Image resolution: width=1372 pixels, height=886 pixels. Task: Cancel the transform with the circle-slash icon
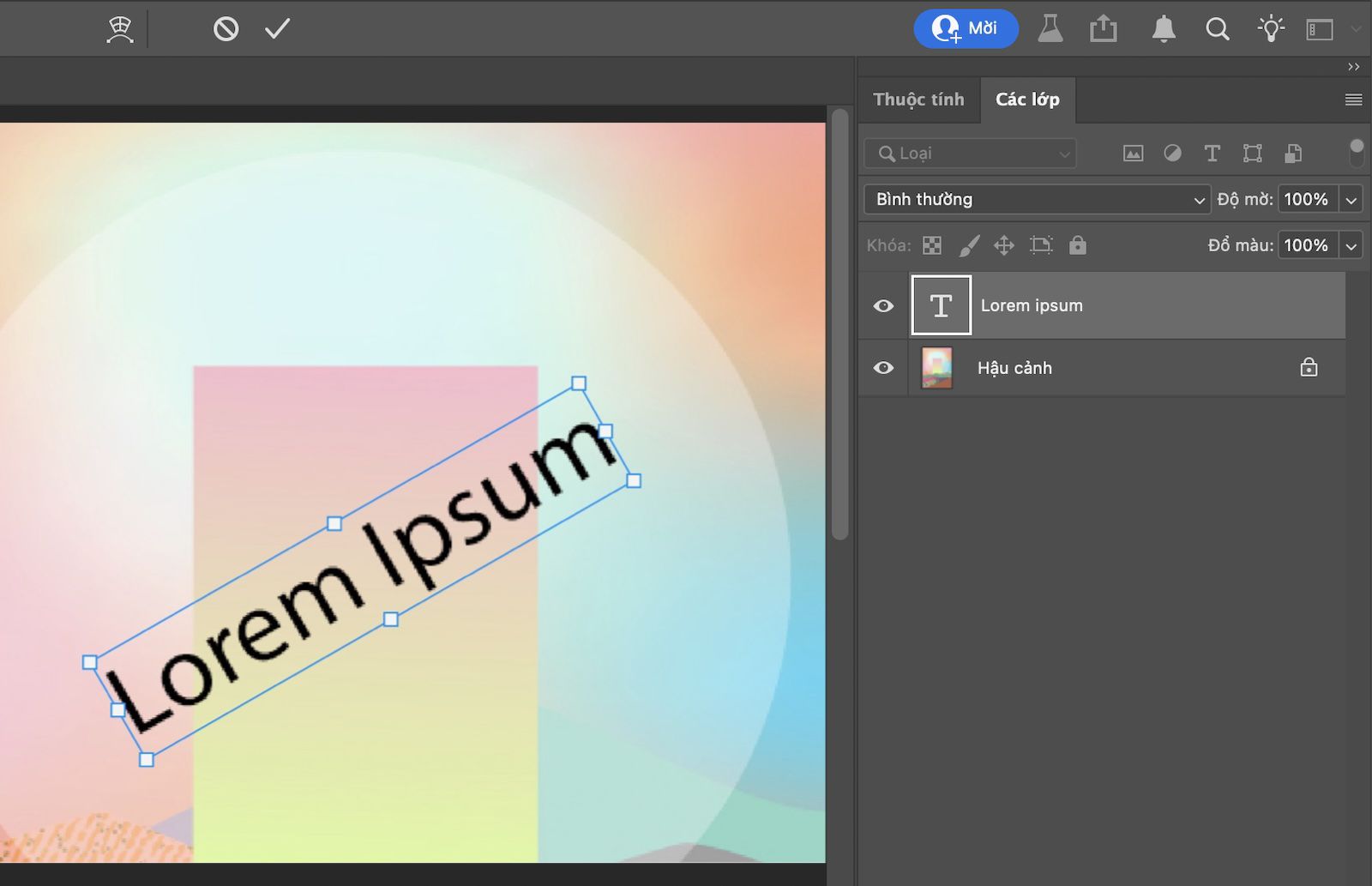pos(226,29)
